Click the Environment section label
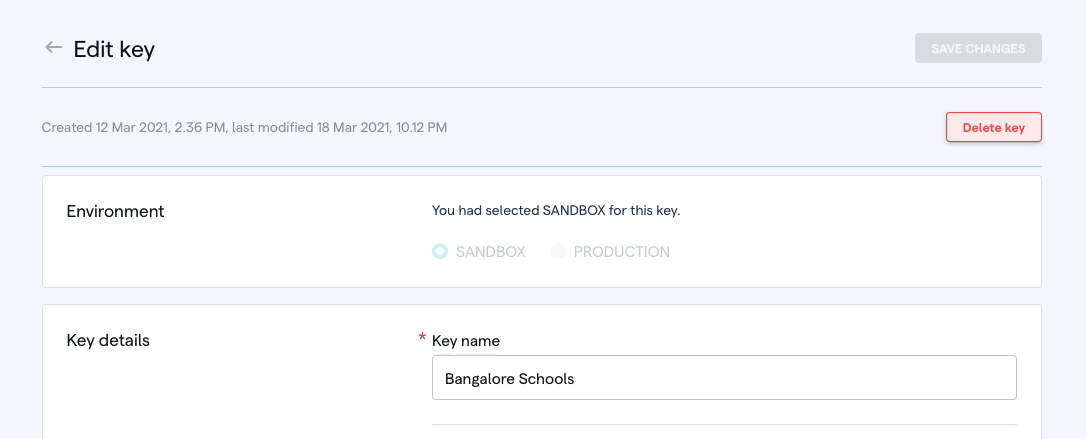The image size is (1086, 439). [x=115, y=211]
